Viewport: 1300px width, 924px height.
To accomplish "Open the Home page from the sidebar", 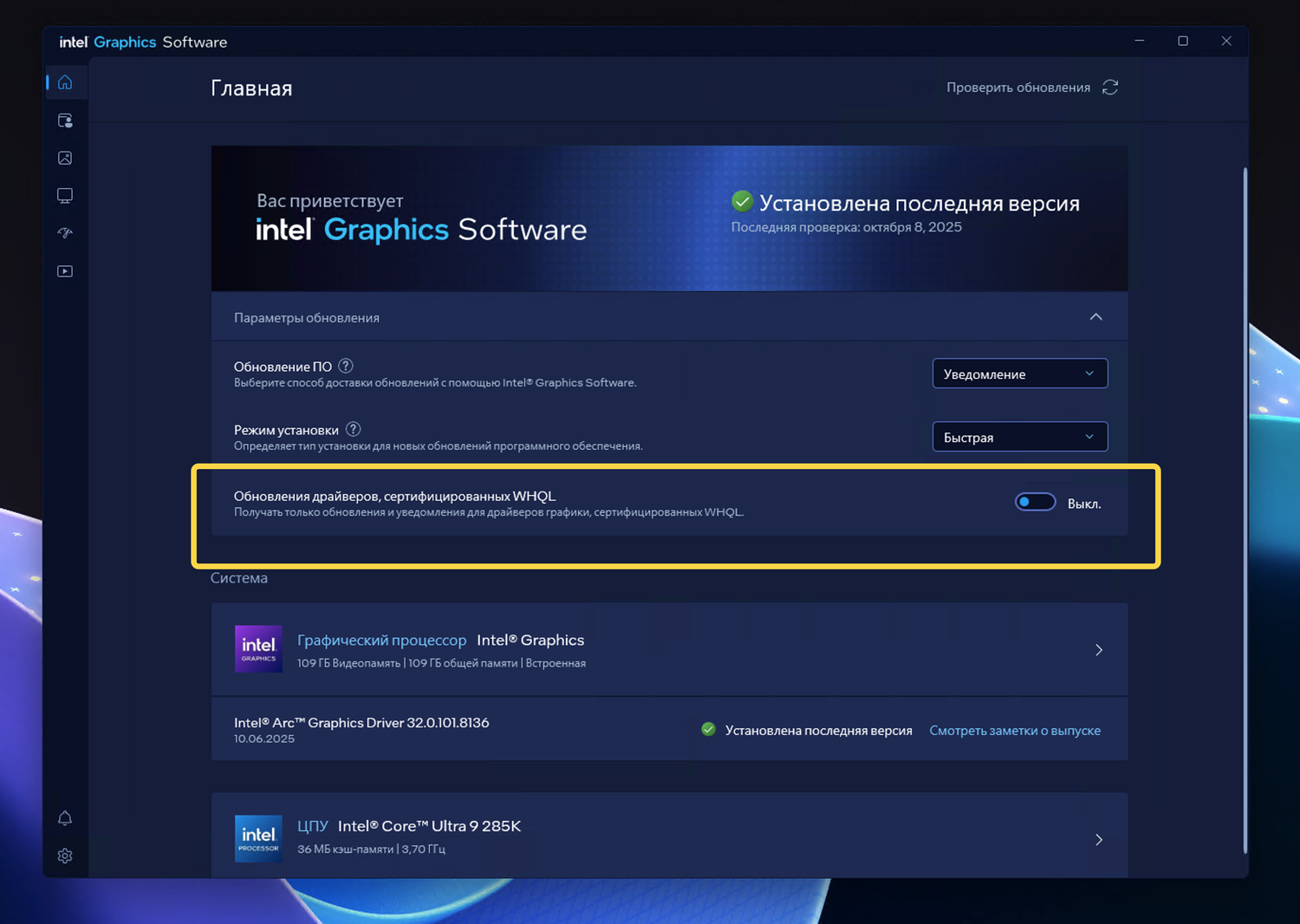I will (65, 83).
